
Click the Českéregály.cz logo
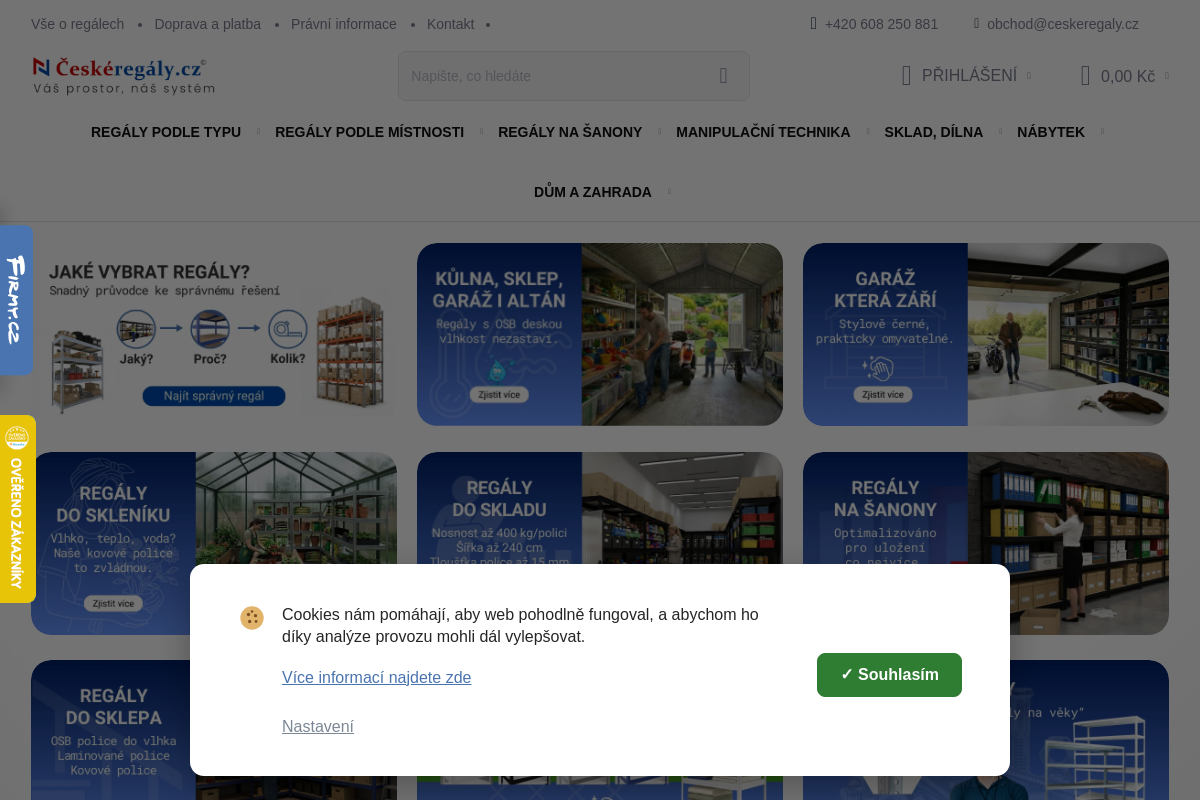click(123, 76)
